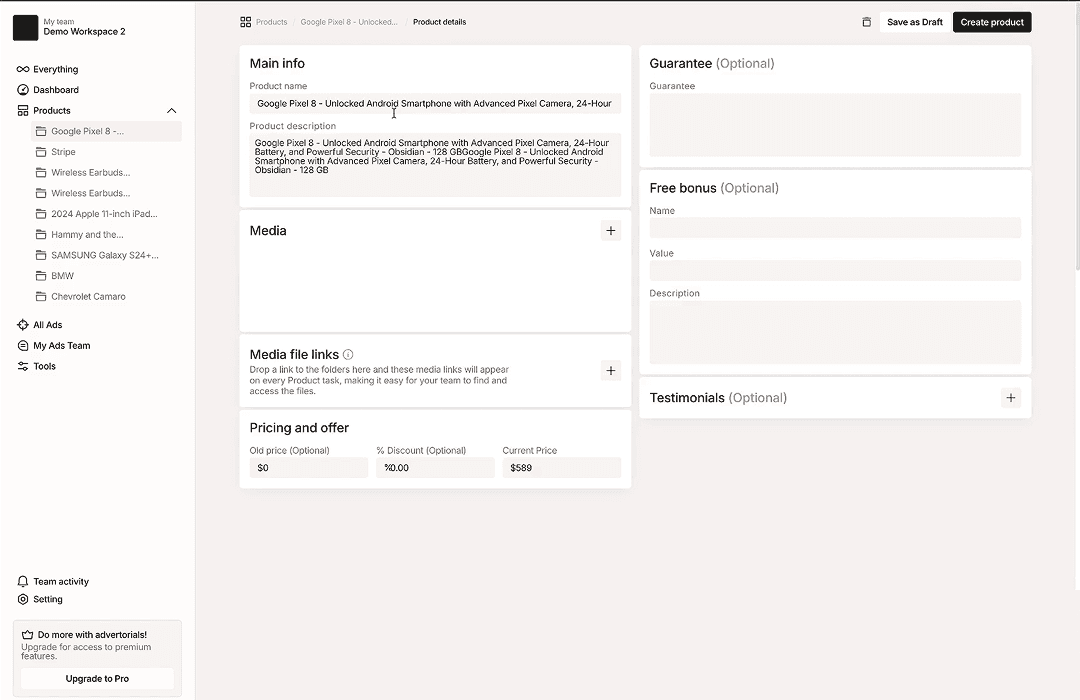
Task: Open the Dashboard page
Action: (55, 90)
